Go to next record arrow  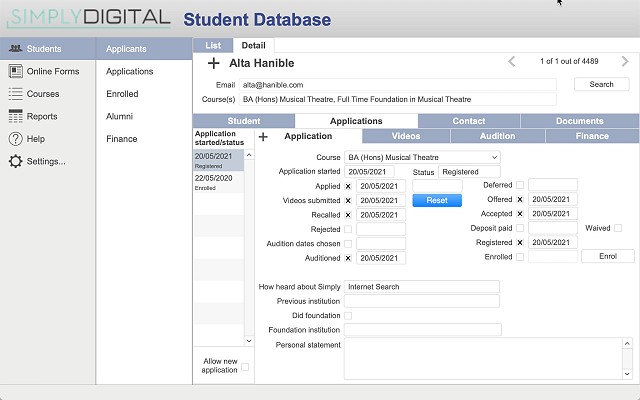tap(625, 62)
